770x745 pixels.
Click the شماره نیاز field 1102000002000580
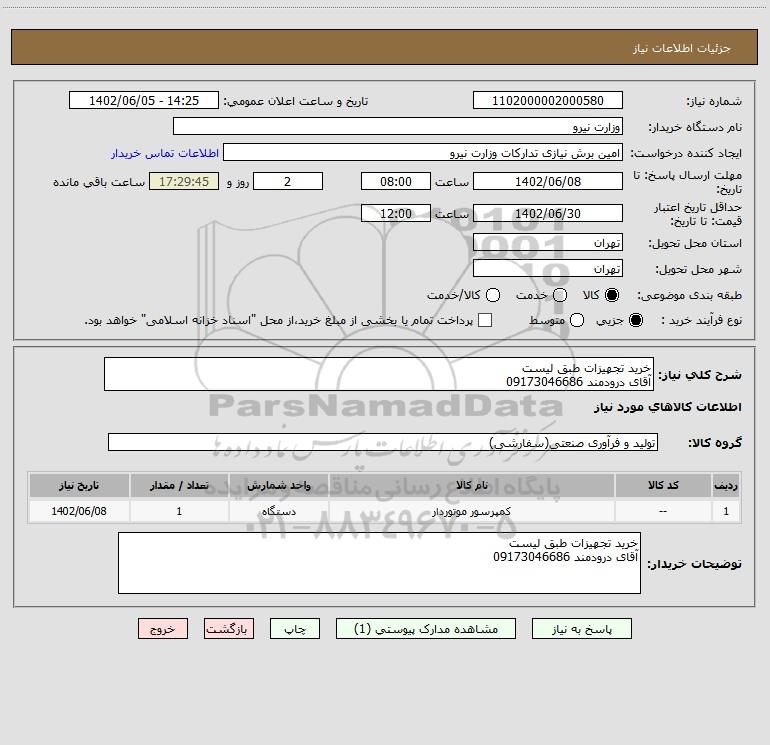pyautogui.click(x=548, y=101)
